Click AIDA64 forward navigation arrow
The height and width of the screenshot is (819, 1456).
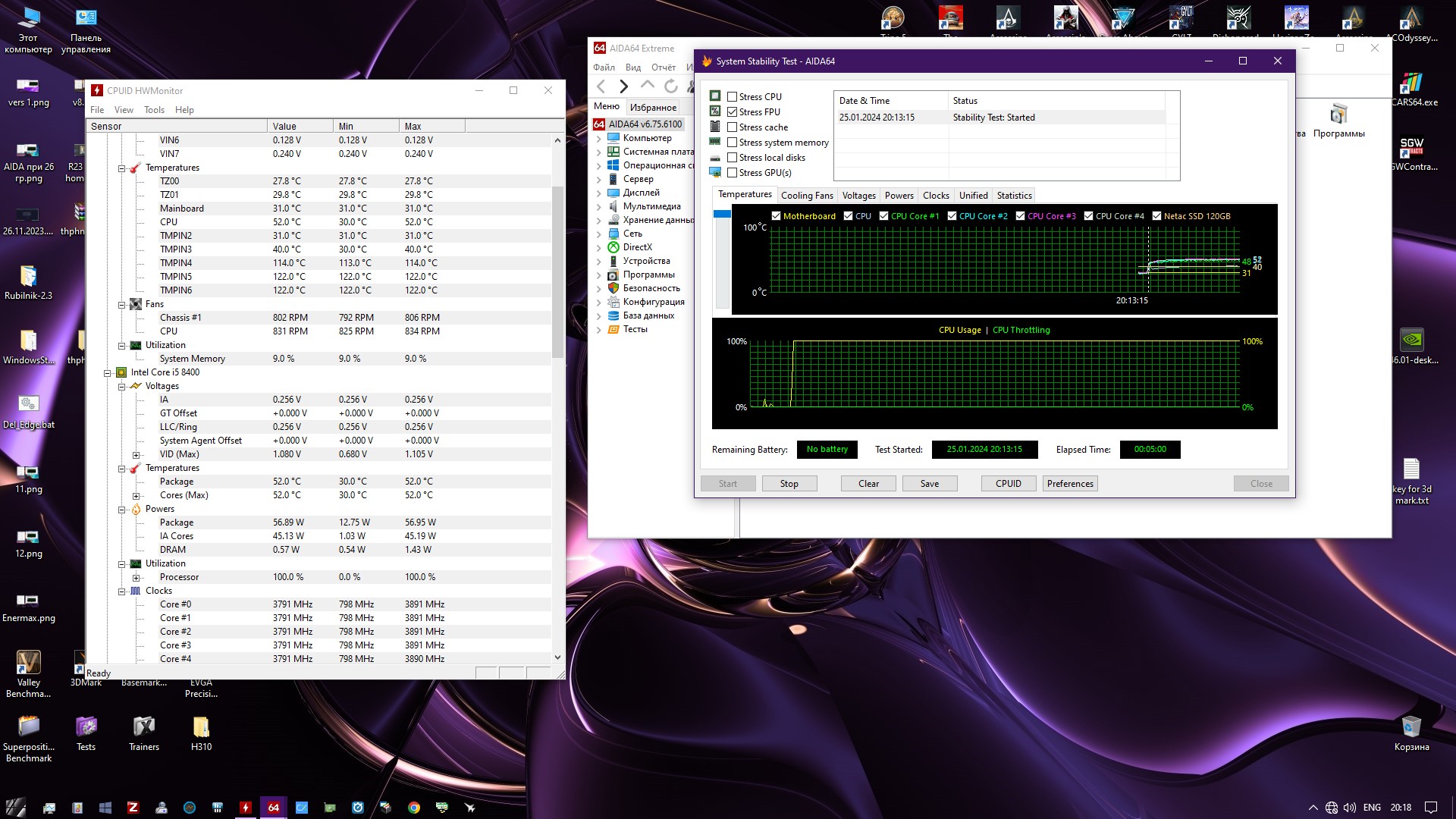(623, 86)
